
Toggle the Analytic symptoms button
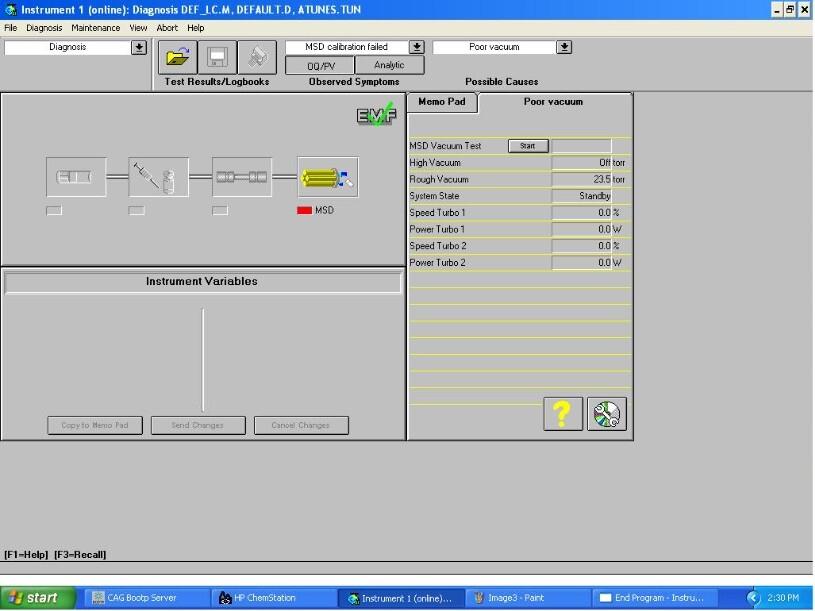389,65
